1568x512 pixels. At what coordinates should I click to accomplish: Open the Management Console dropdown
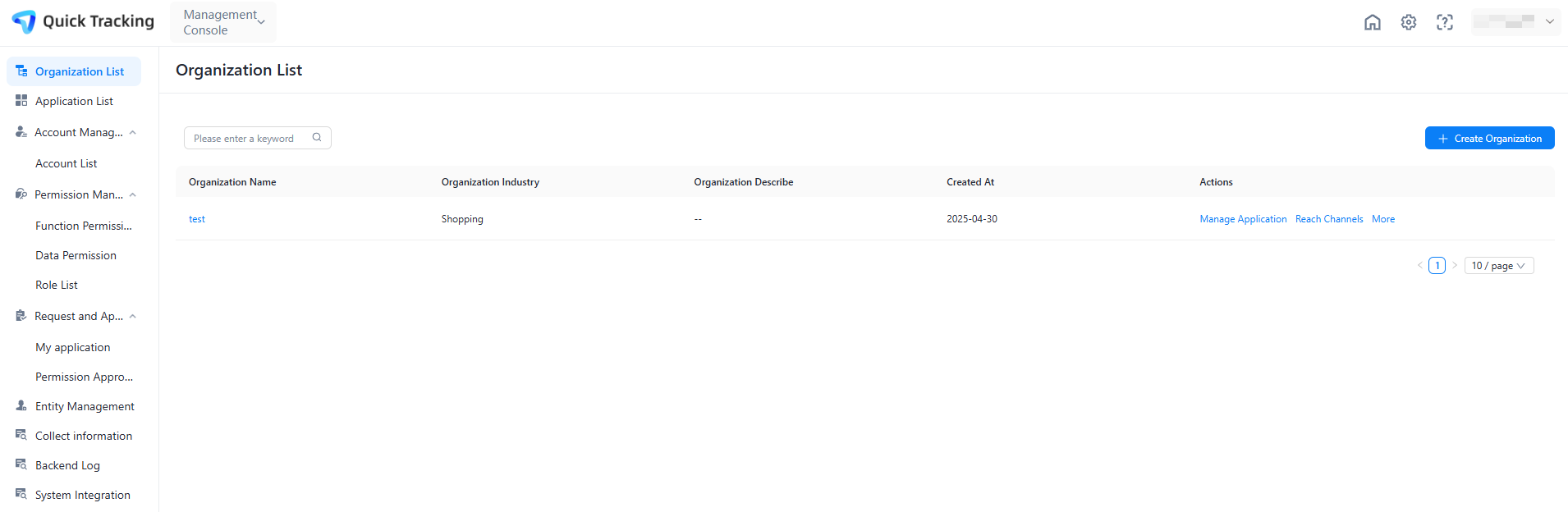point(223,22)
